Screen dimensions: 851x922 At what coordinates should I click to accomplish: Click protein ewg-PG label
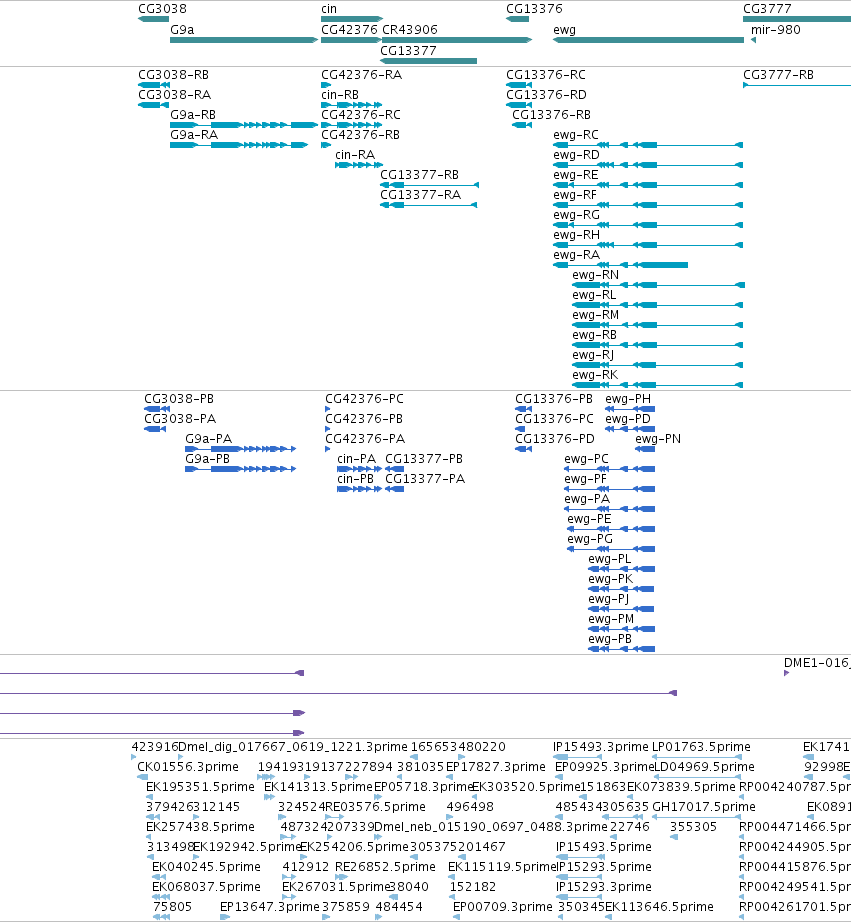[x=590, y=539]
